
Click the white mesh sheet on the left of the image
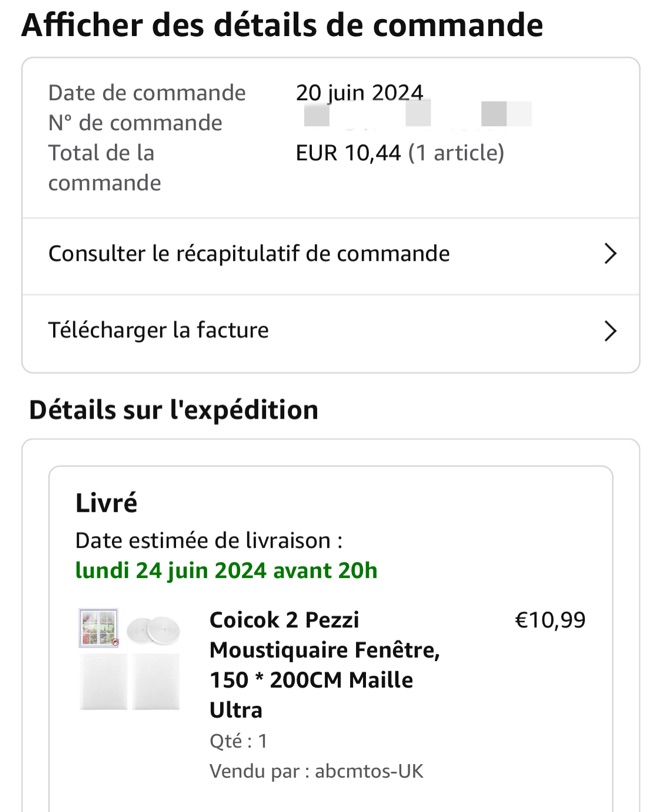tap(104, 681)
